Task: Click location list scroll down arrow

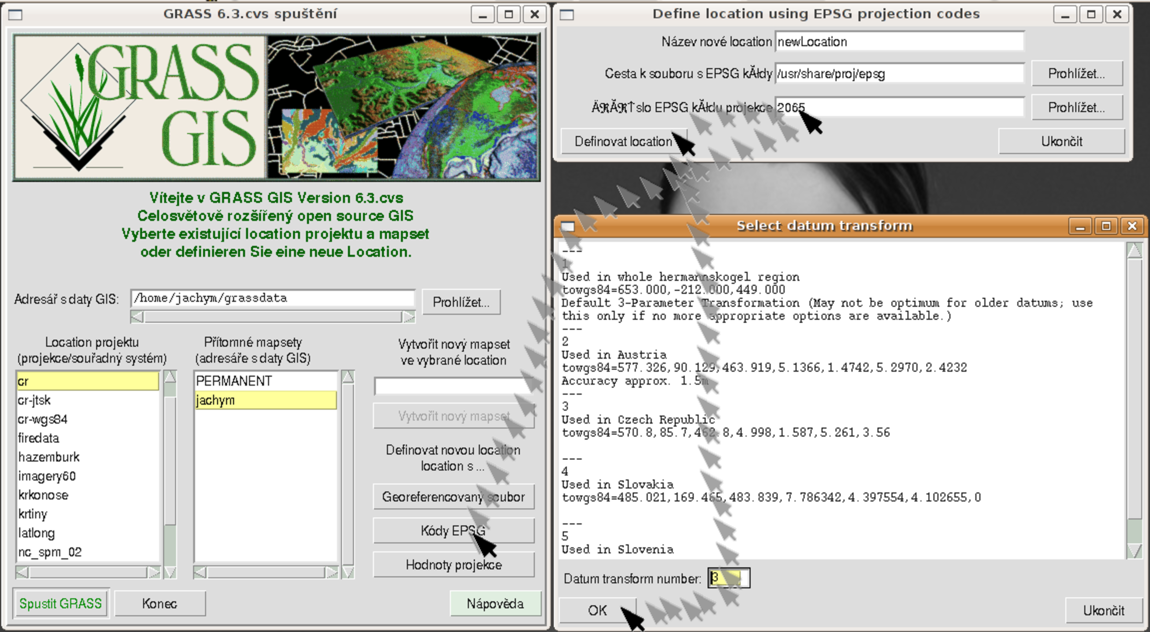Action: pos(170,572)
